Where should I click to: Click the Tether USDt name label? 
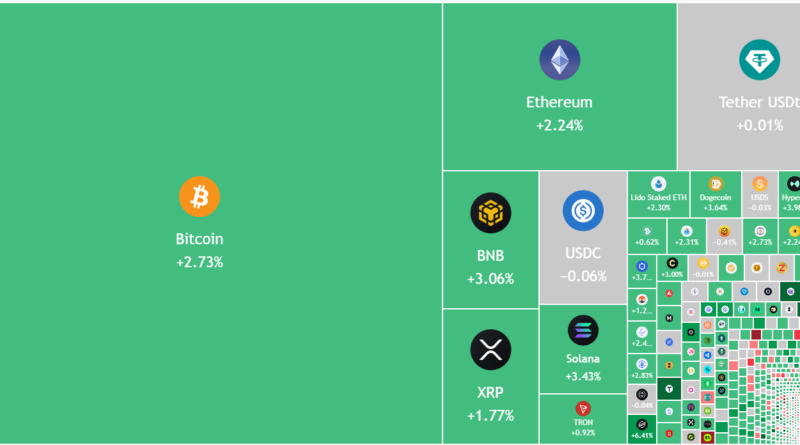(x=759, y=102)
